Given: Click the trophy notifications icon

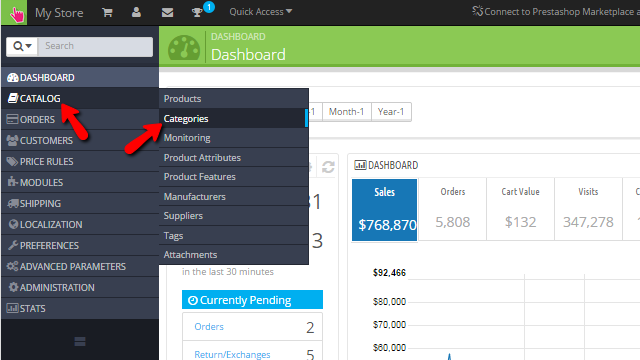Looking at the screenshot, I should (197, 13).
